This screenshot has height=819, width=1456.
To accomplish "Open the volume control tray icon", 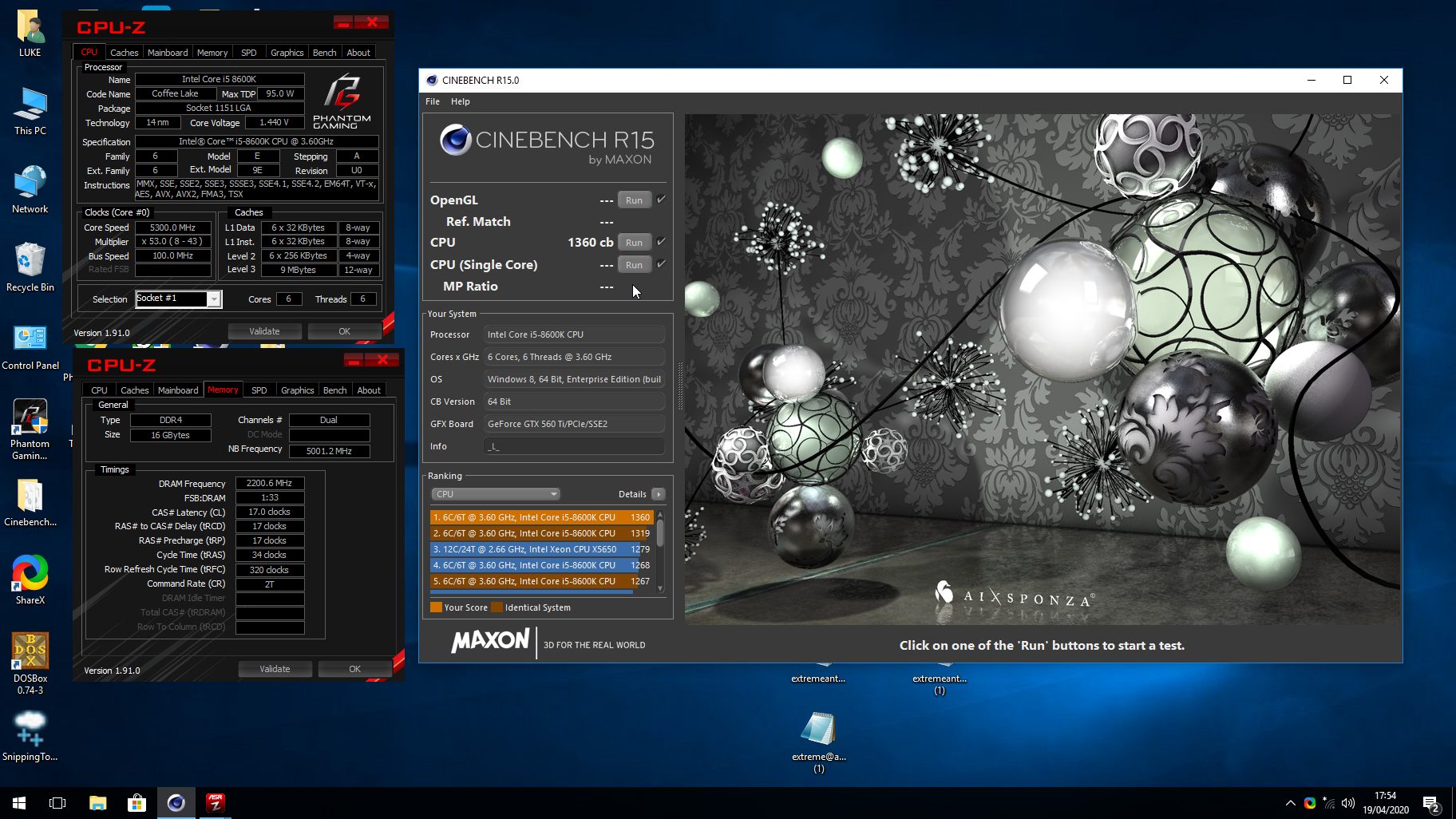I will pyautogui.click(x=1348, y=803).
